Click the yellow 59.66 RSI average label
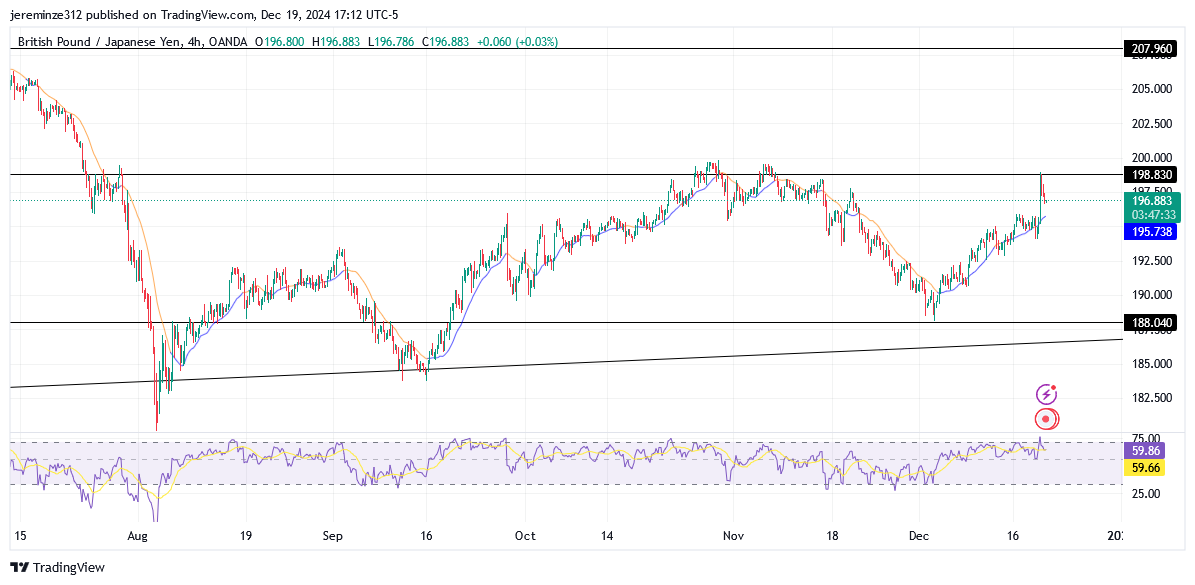Viewport: 1195px width, 585px height. (x=1146, y=468)
